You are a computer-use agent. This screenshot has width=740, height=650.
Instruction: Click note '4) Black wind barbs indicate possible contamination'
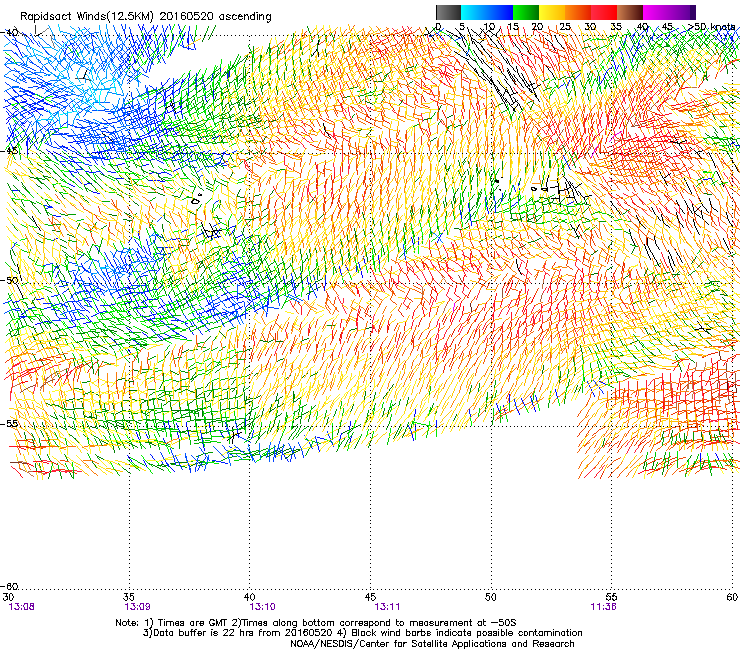(459, 633)
